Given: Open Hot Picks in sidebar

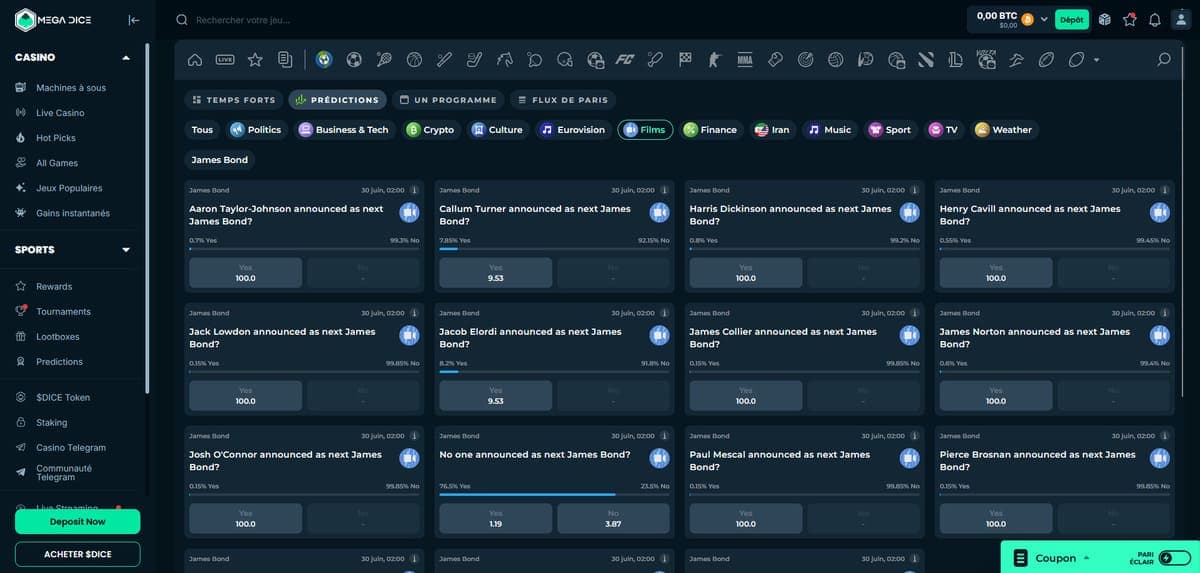Looking at the screenshot, I should pos(55,138).
